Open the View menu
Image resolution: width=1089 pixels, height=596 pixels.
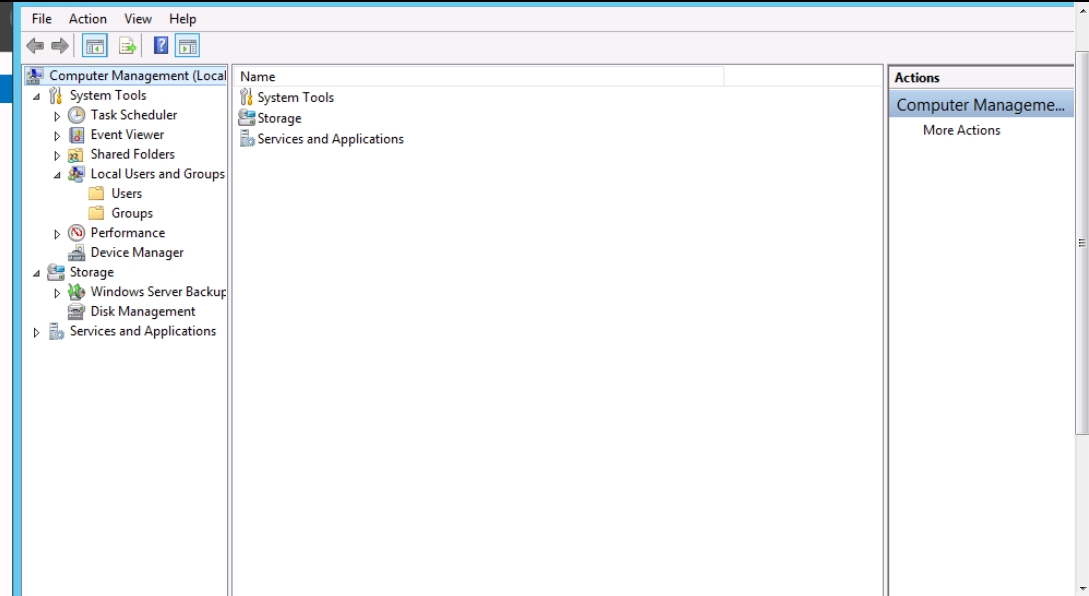click(138, 19)
